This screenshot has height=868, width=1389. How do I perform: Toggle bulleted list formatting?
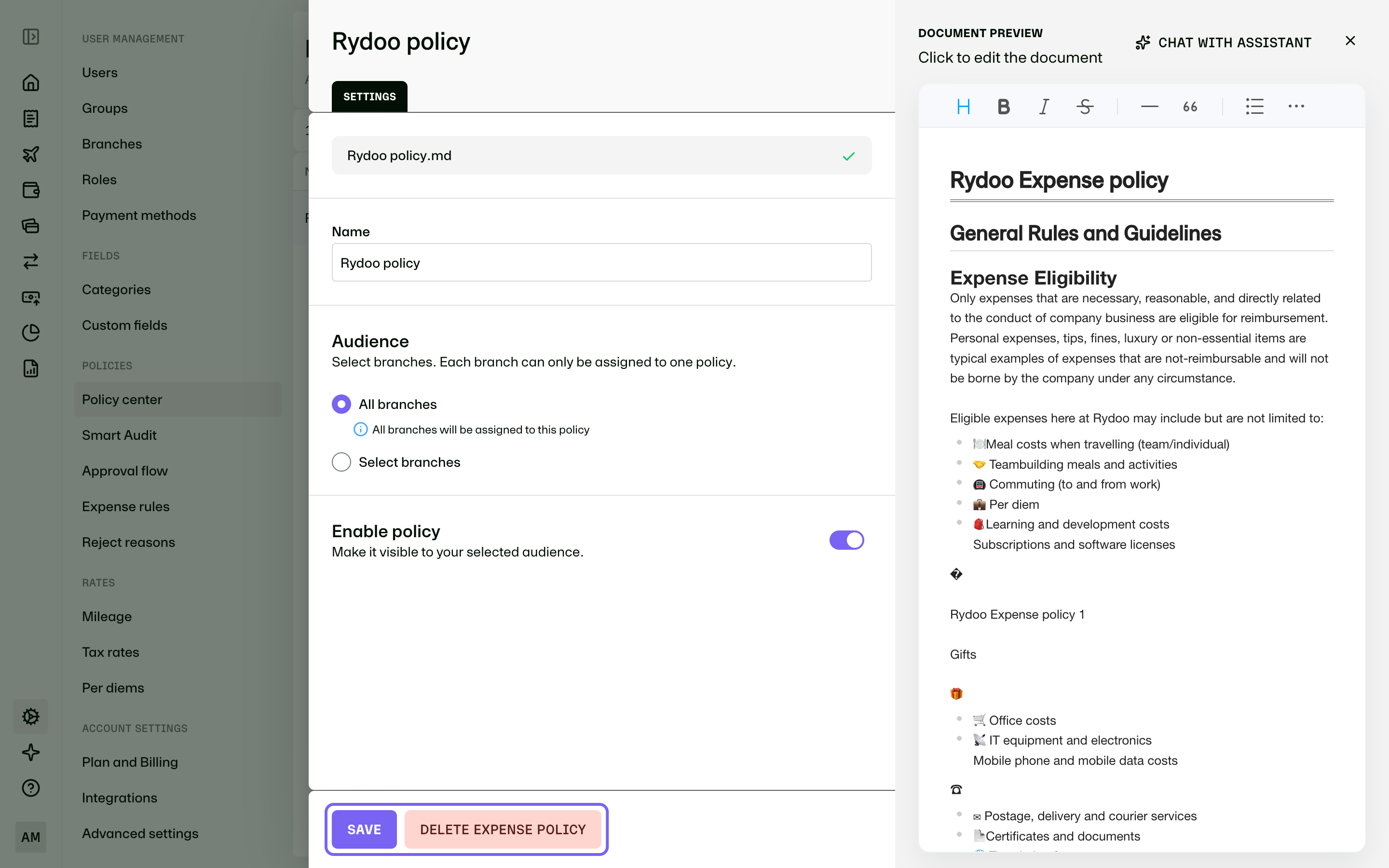1255,107
